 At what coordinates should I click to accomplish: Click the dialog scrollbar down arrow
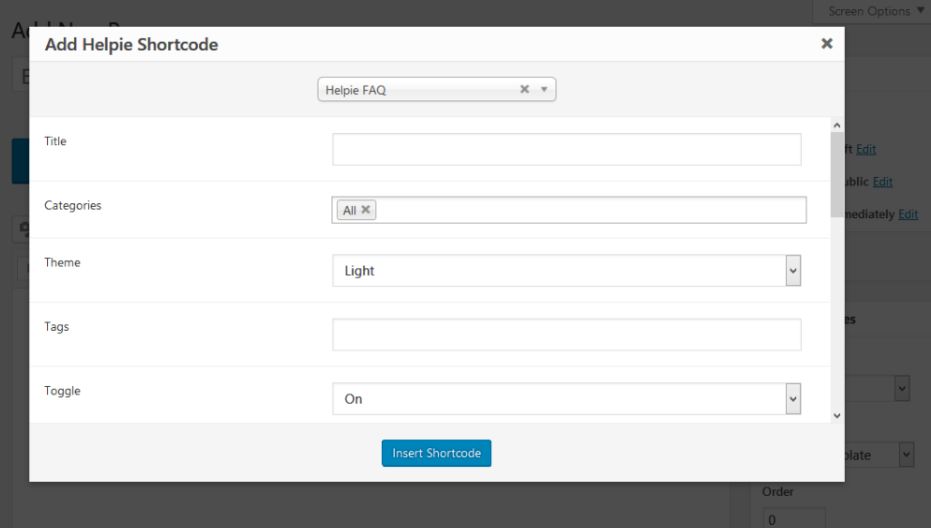tap(837, 415)
